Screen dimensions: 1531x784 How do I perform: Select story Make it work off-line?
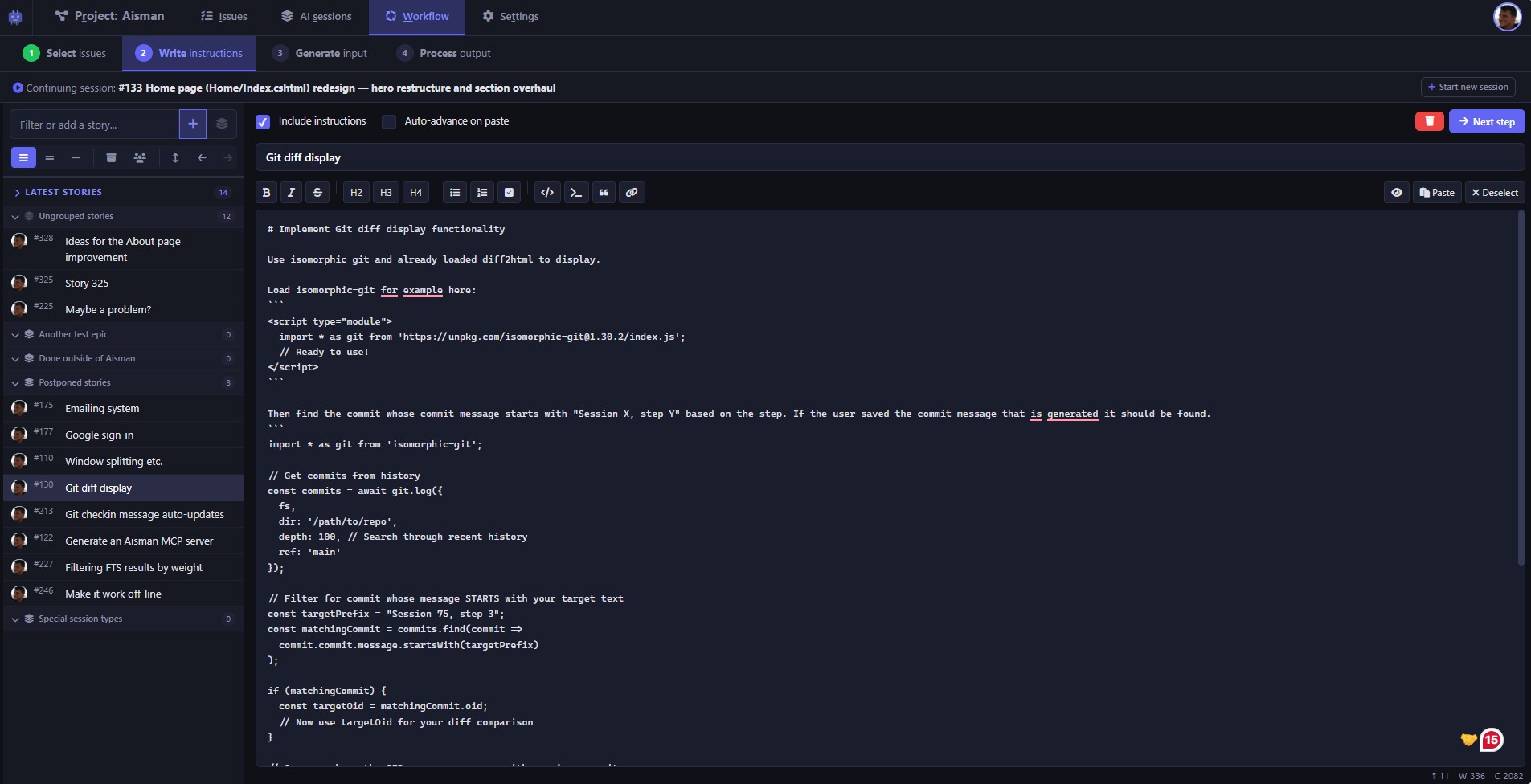(x=124, y=594)
